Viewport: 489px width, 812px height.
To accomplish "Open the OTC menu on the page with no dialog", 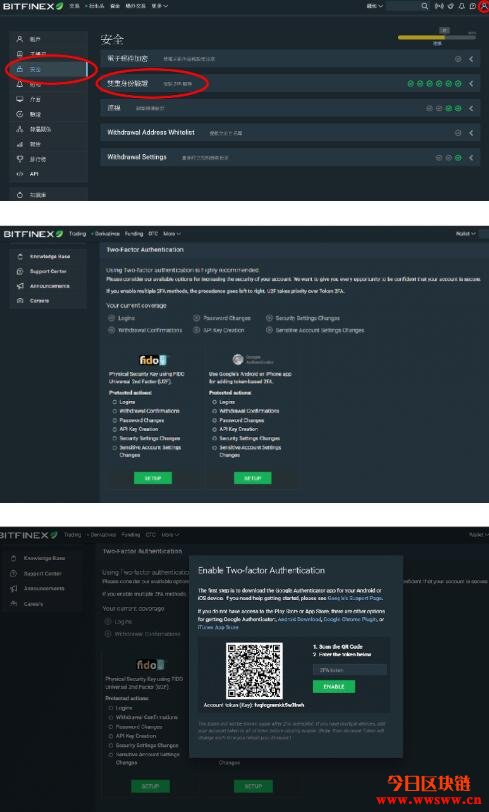I will click(x=153, y=234).
